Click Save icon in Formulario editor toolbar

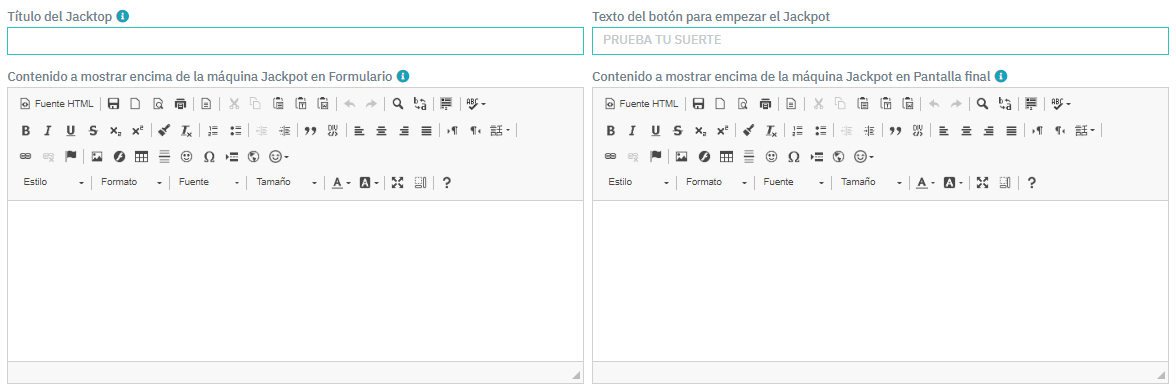point(113,103)
